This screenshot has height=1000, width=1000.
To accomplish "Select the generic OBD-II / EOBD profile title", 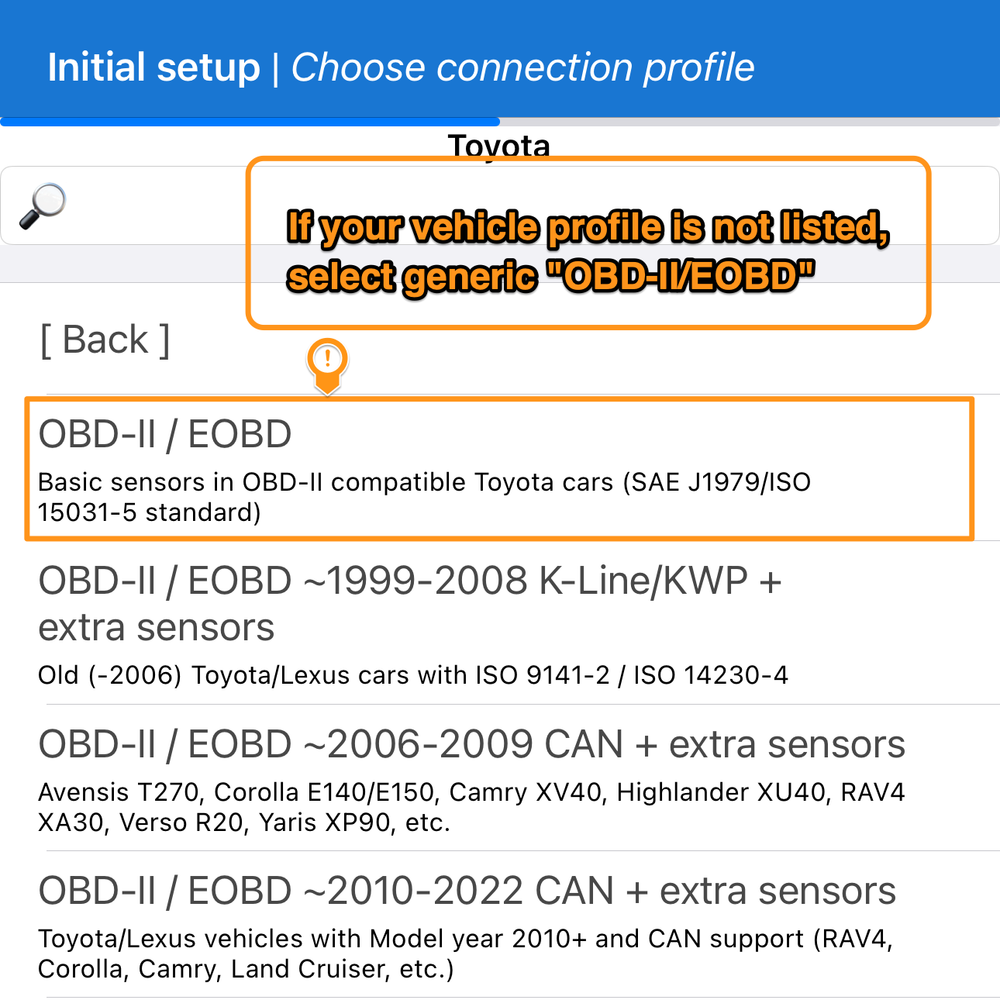I will (165, 434).
